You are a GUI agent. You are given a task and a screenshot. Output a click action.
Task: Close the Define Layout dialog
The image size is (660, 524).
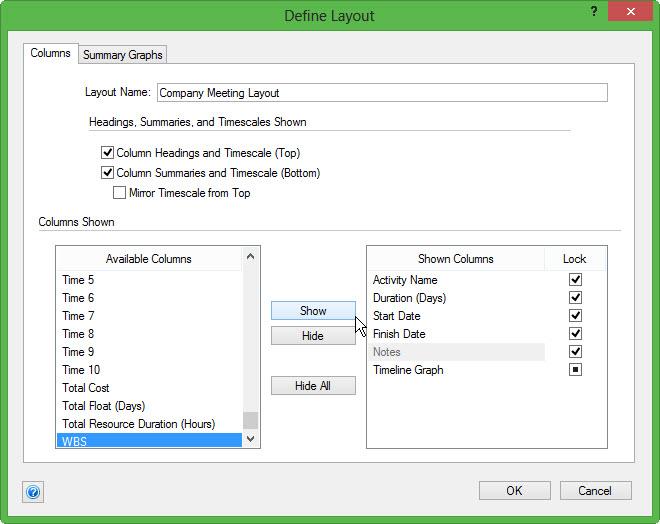631,14
